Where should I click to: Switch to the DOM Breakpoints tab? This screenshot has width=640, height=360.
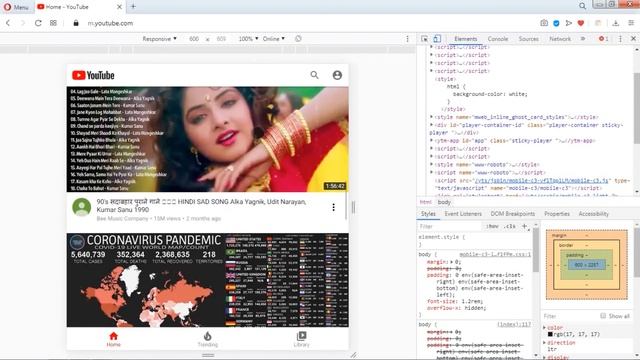pyautogui.click(x=513, y=214)
